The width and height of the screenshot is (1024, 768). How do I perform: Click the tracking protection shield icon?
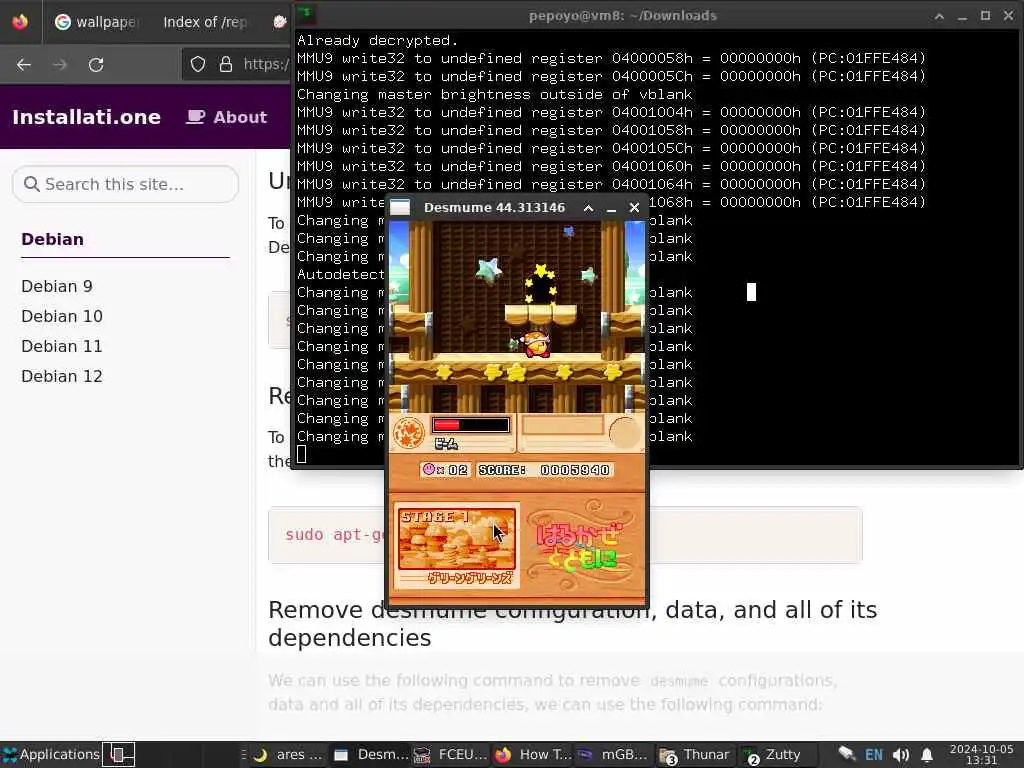pyautogui.click(x=198, y=64)
